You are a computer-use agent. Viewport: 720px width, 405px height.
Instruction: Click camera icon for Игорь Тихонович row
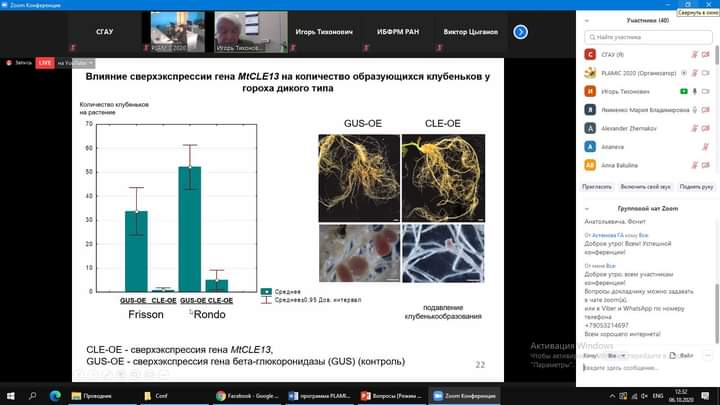(x=706, y=91)
